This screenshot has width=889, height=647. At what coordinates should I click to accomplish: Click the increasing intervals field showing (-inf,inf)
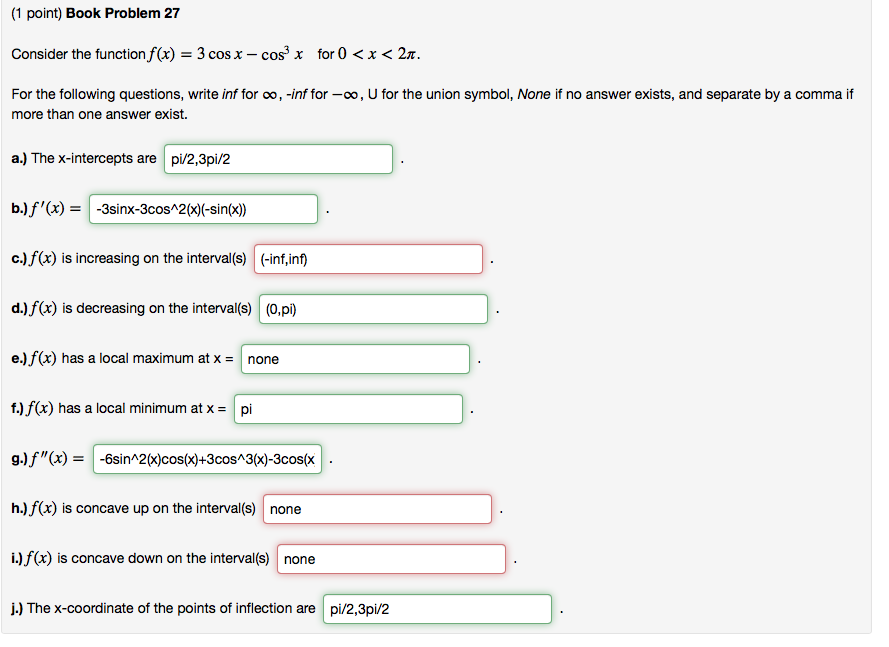coord(367,258)
